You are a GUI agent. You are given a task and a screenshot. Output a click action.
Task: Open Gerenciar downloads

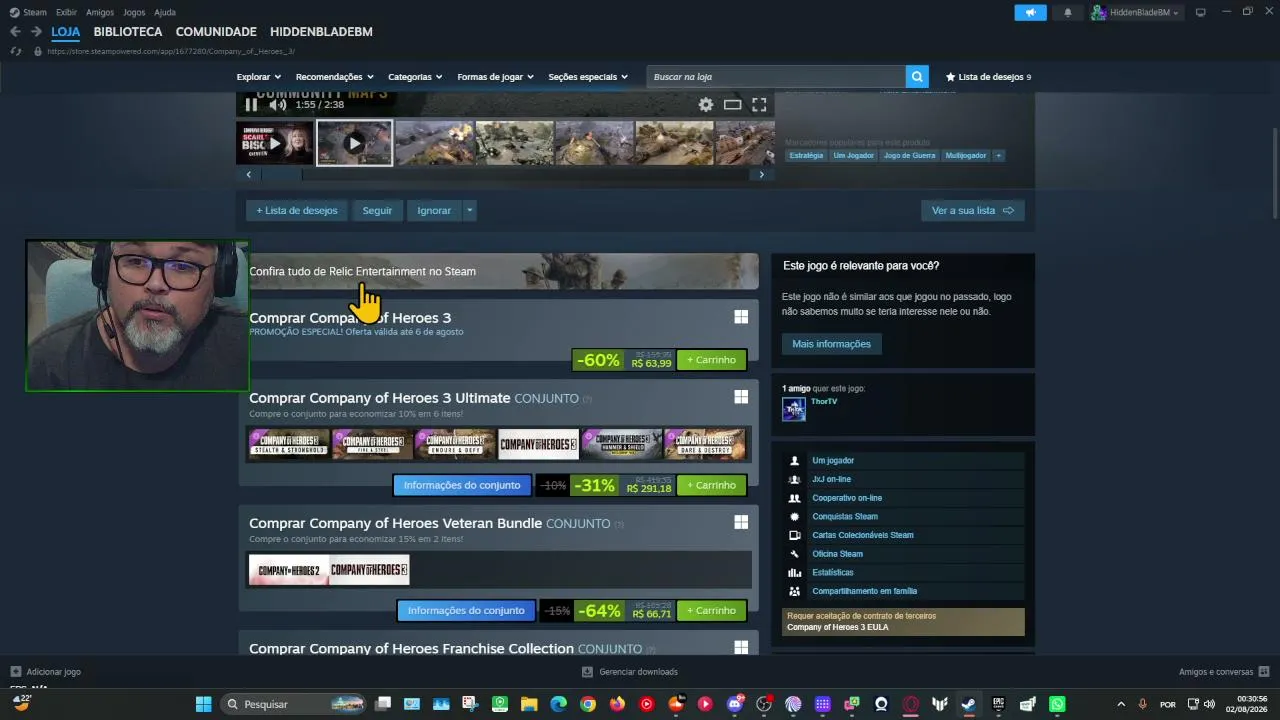(x=631, y=672)
